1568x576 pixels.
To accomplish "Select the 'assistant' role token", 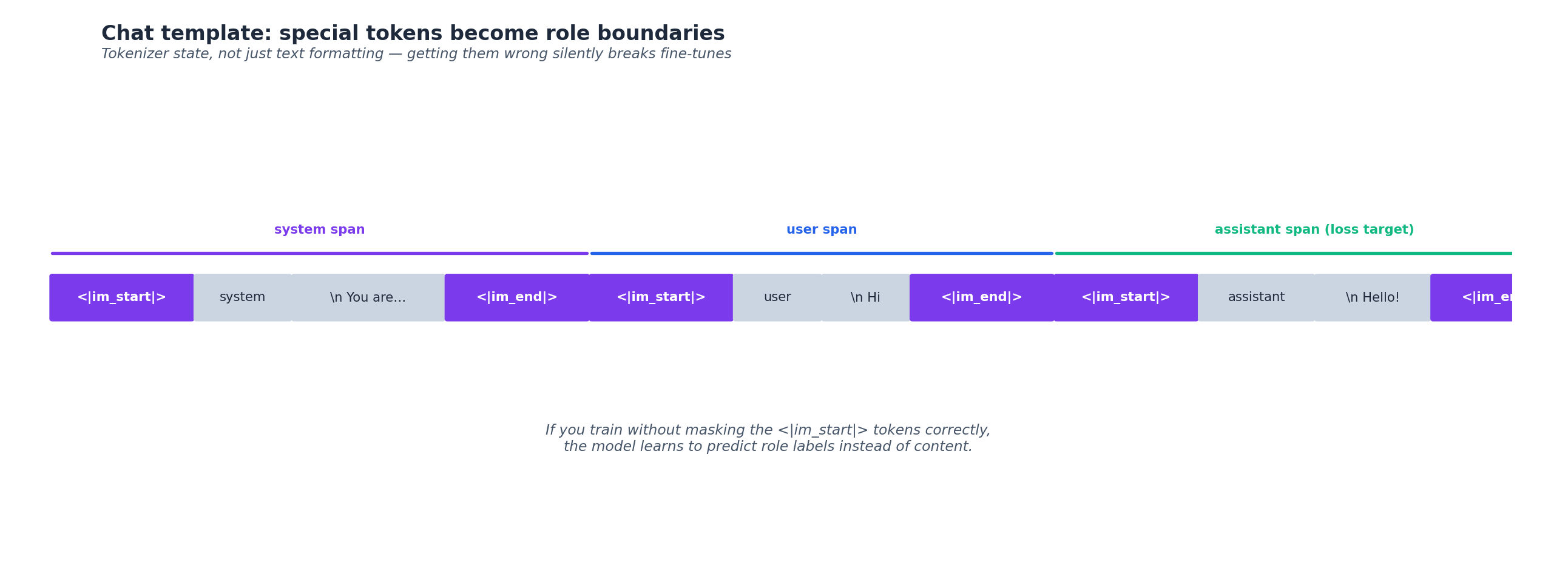I will pos(1256,298).
